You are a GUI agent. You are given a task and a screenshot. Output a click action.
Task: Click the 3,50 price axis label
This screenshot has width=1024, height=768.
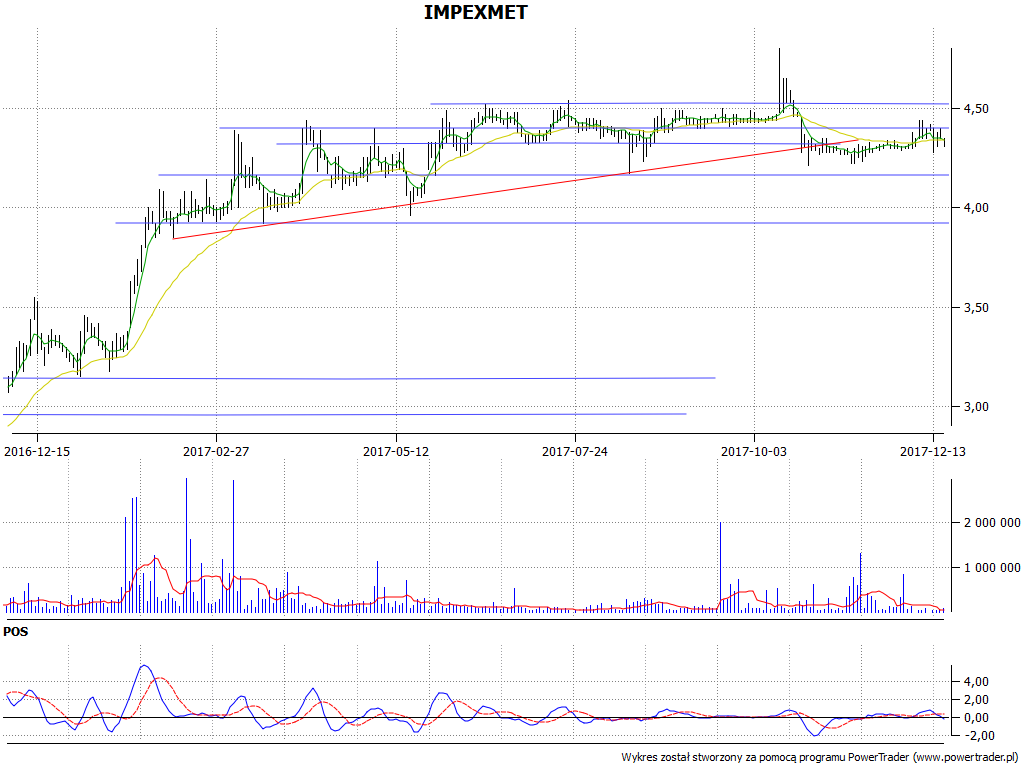[975, 308]
